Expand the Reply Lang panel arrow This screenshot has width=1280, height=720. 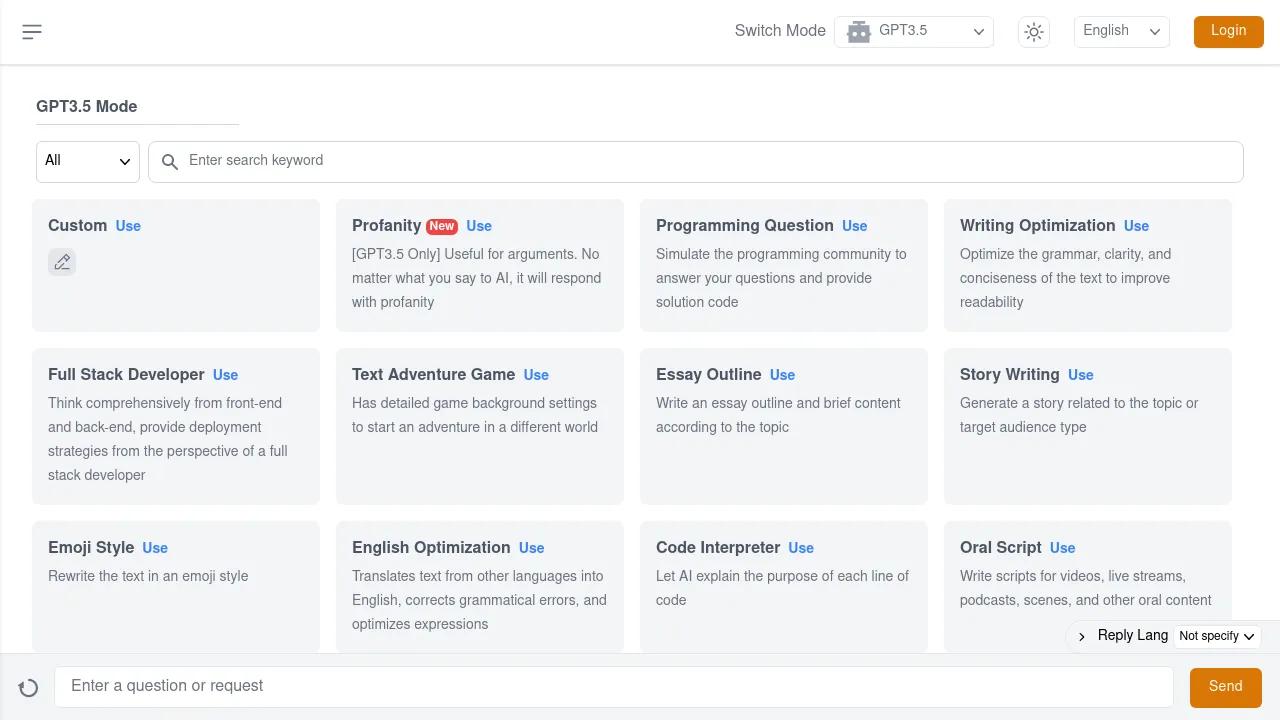1082,636
